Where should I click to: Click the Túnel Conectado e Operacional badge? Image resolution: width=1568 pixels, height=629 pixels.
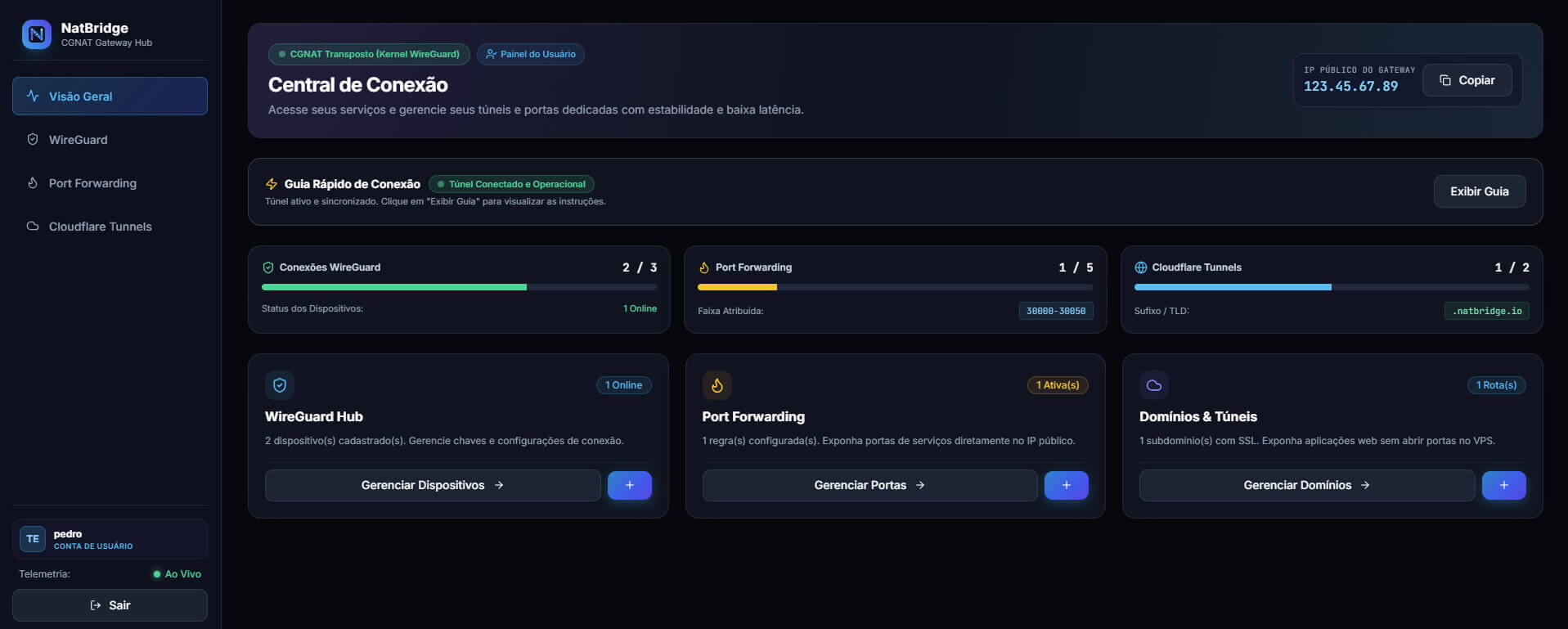pos(511,184)
